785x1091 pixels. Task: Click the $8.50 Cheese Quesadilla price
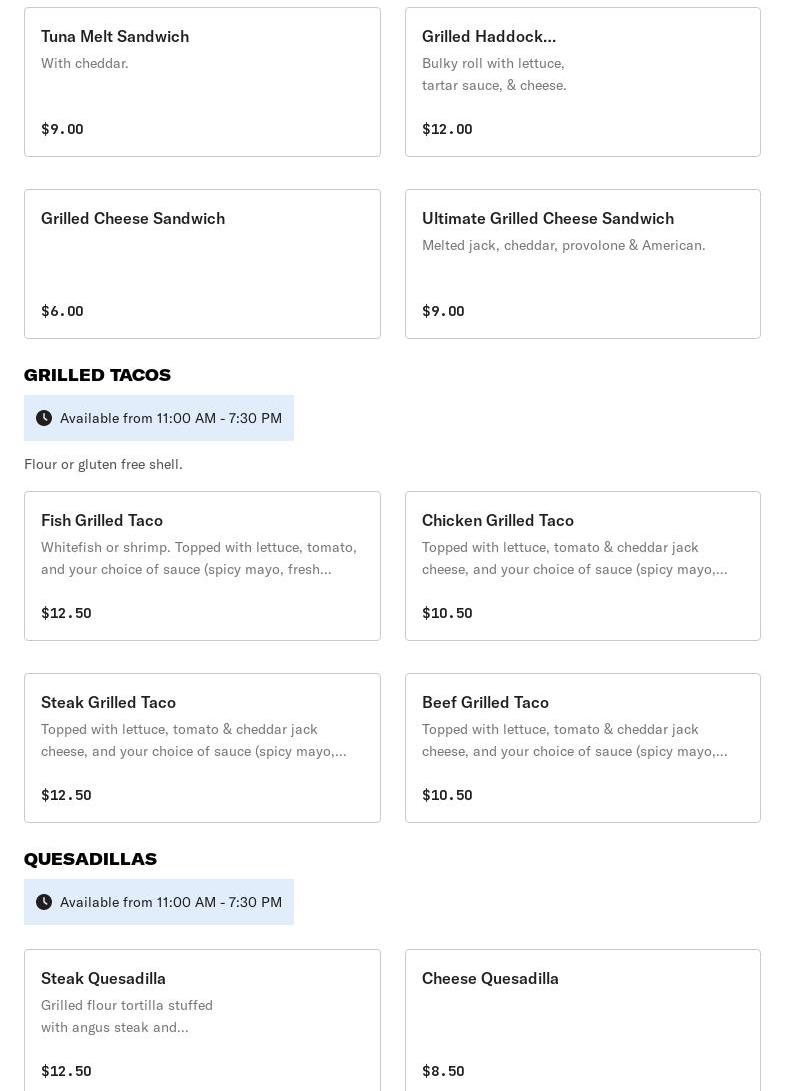click(x=443, y=1071)
